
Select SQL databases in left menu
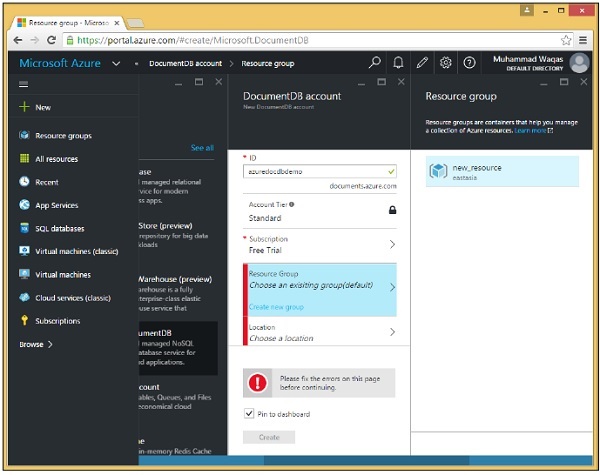58,228
